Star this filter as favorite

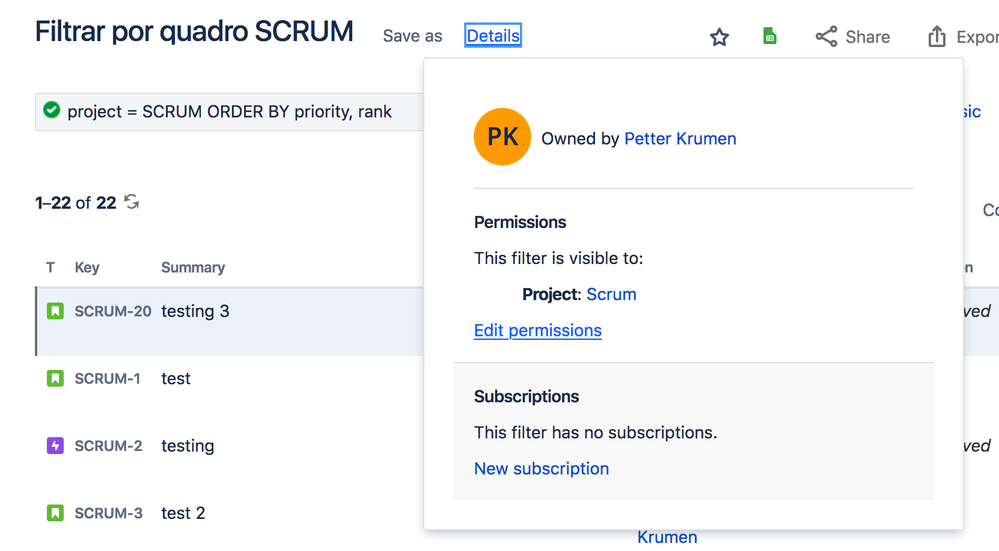[x=719, y=37]
